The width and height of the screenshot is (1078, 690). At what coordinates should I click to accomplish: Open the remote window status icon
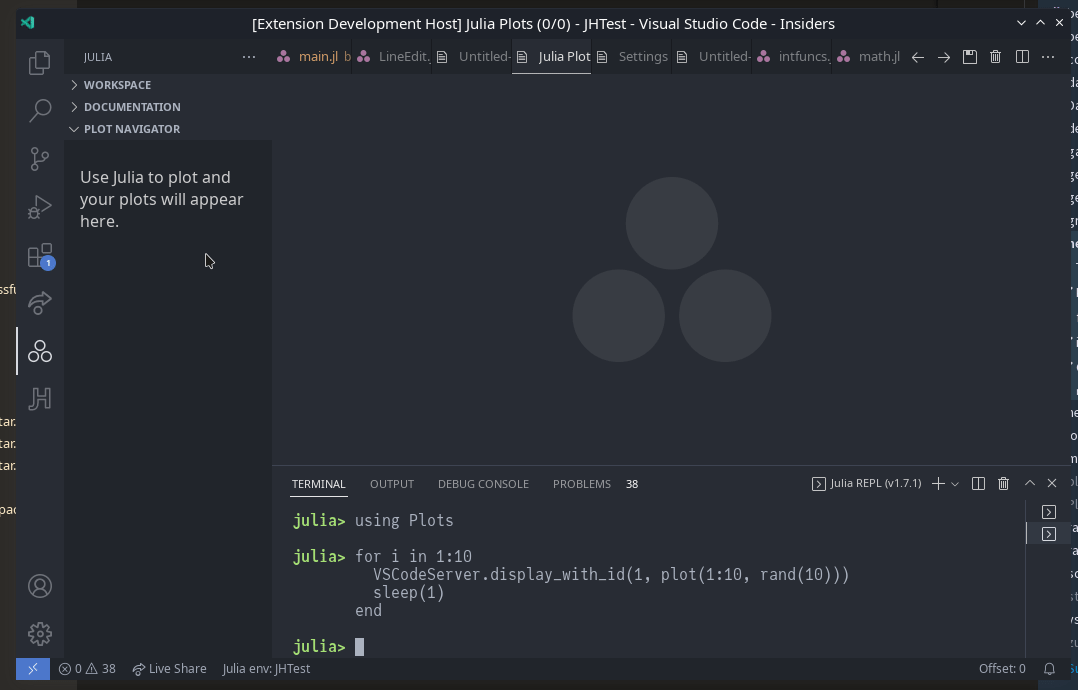coord(33,669)
